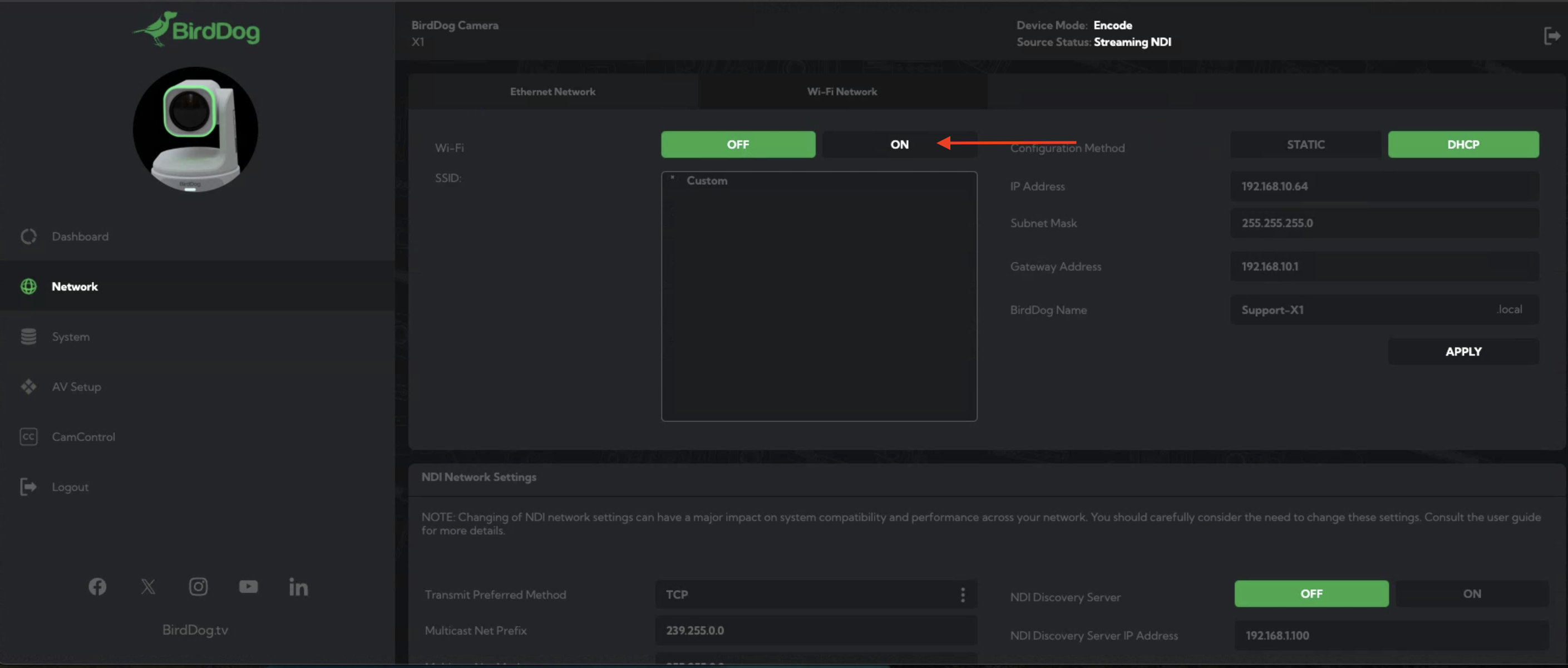Viewport: 1568px width, 668px height.
Task: Open the YouTube social icon
Action: 248,586
